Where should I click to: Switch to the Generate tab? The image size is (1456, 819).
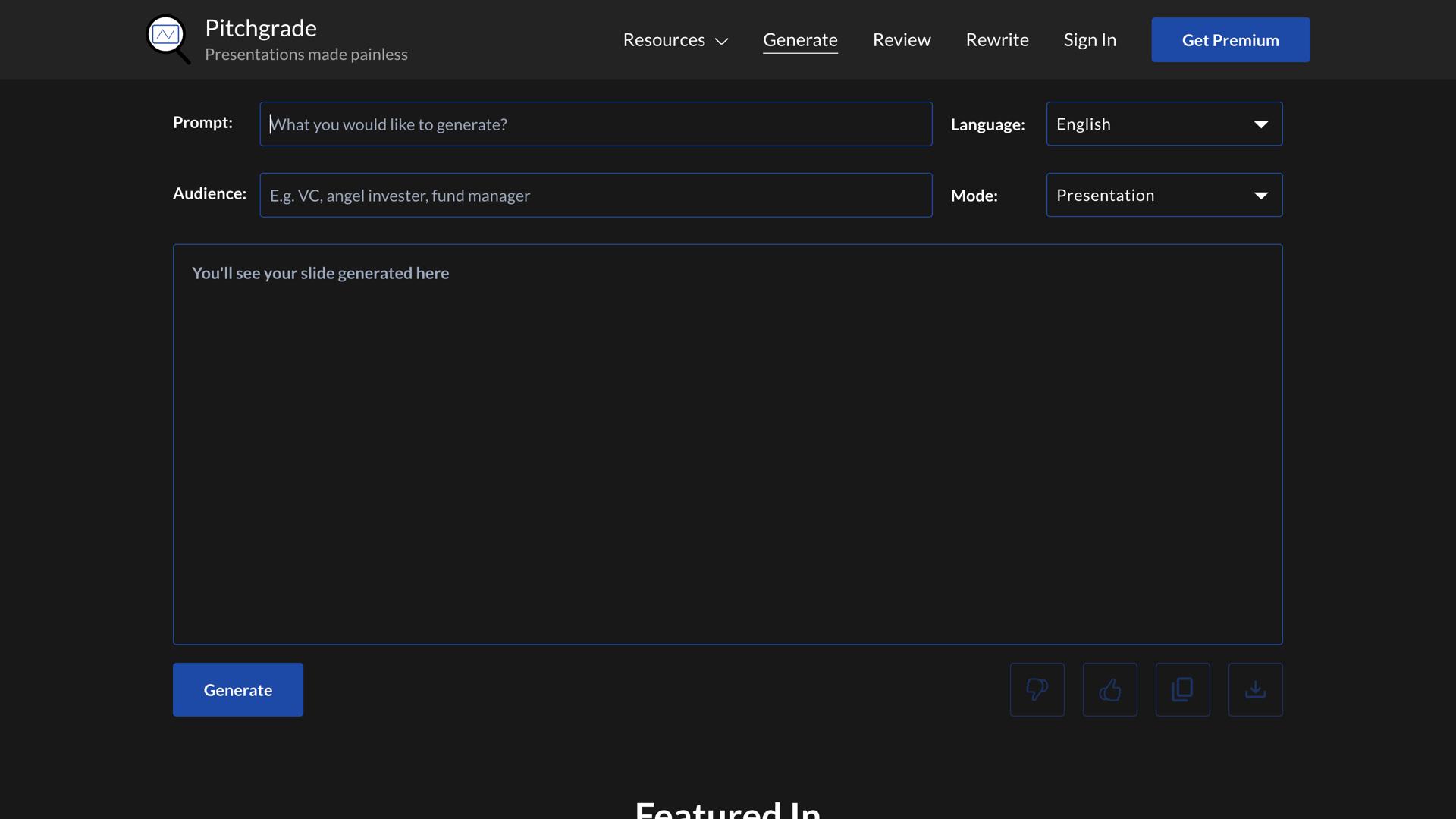800,39
